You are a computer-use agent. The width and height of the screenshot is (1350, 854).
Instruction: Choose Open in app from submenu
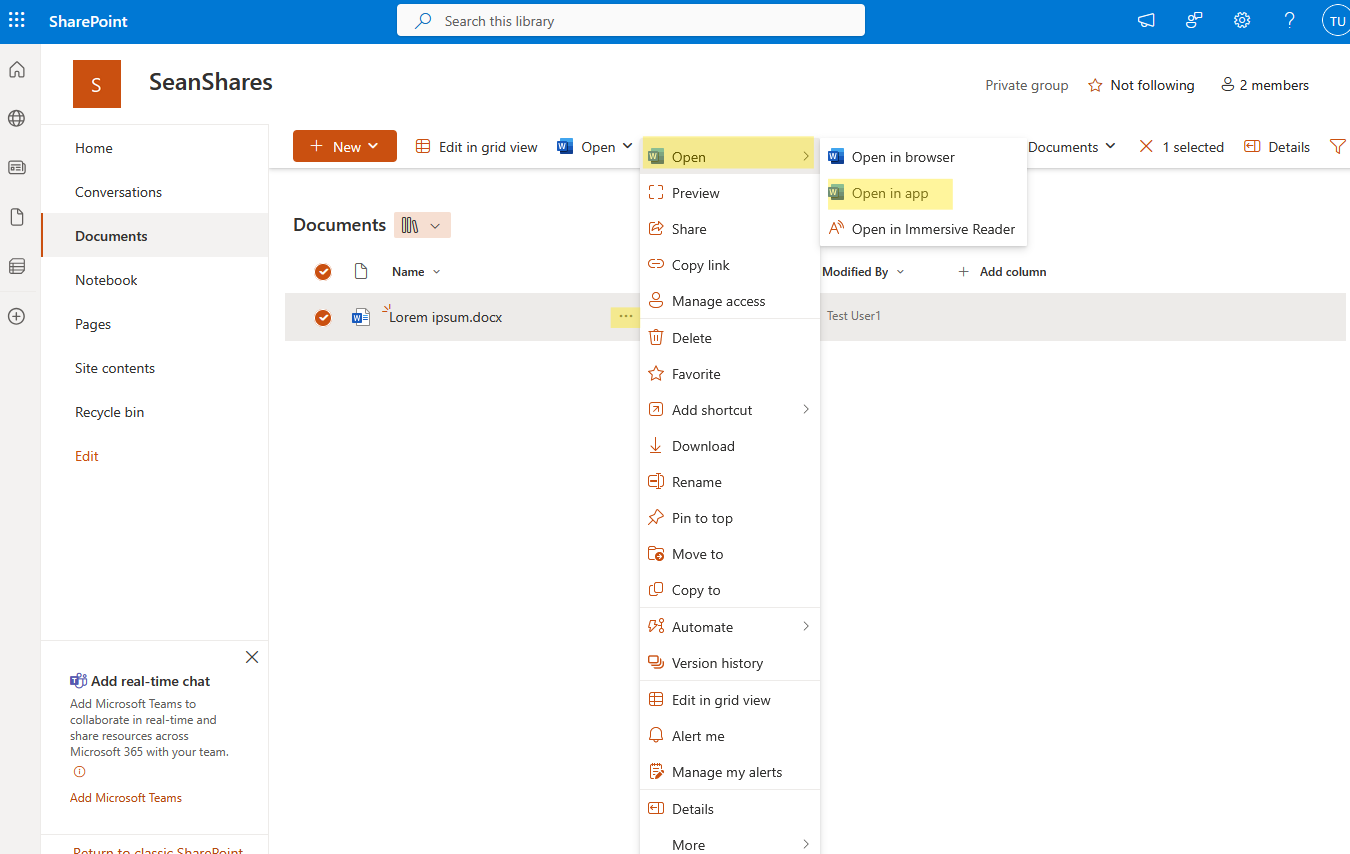pos(889,193)
